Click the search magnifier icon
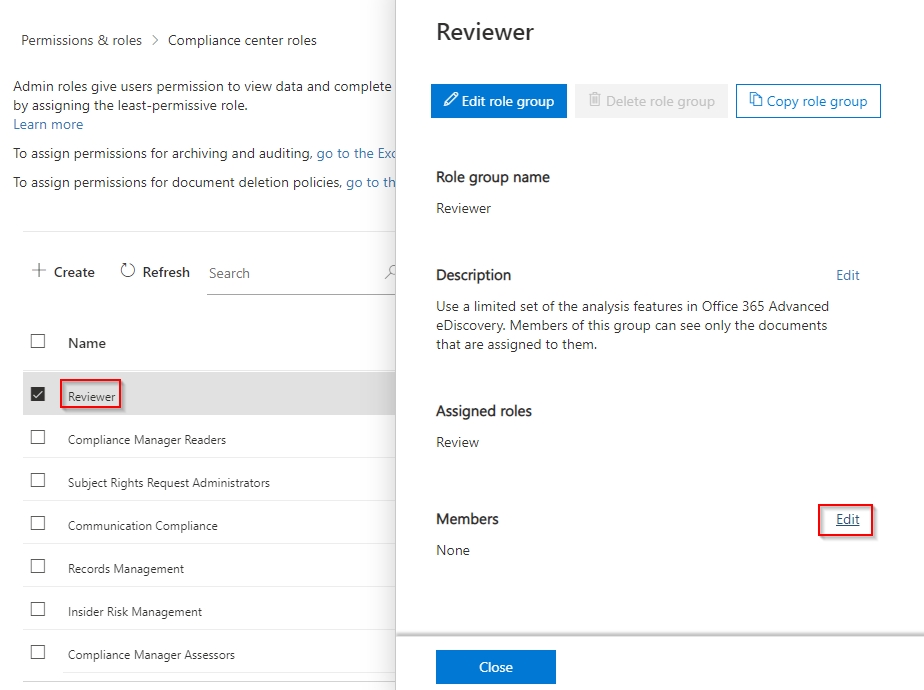 coord(390,272)
